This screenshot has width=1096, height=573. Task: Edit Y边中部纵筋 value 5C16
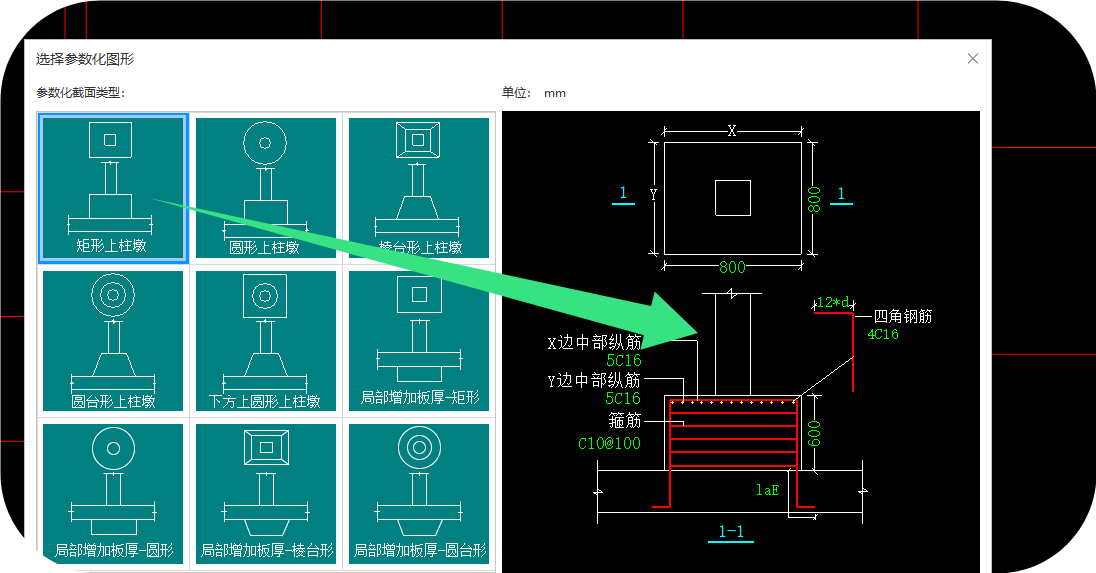coord(623,398)
